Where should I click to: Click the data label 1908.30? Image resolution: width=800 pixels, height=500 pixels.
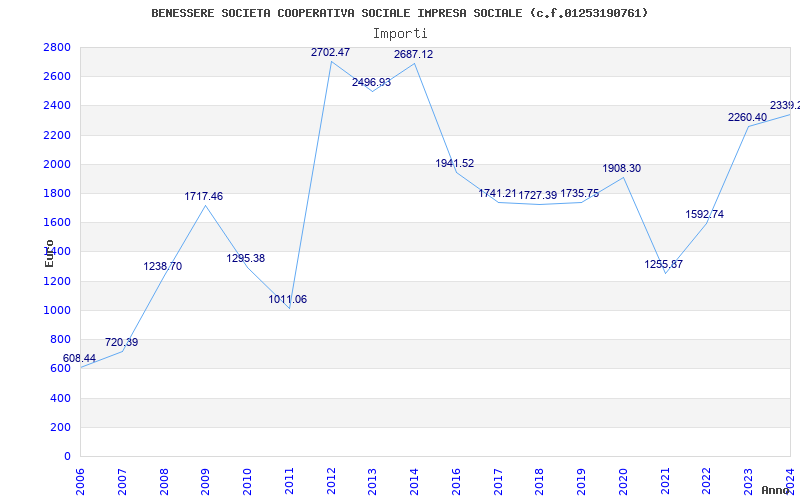pyautogui.click(x=621, y=168)
